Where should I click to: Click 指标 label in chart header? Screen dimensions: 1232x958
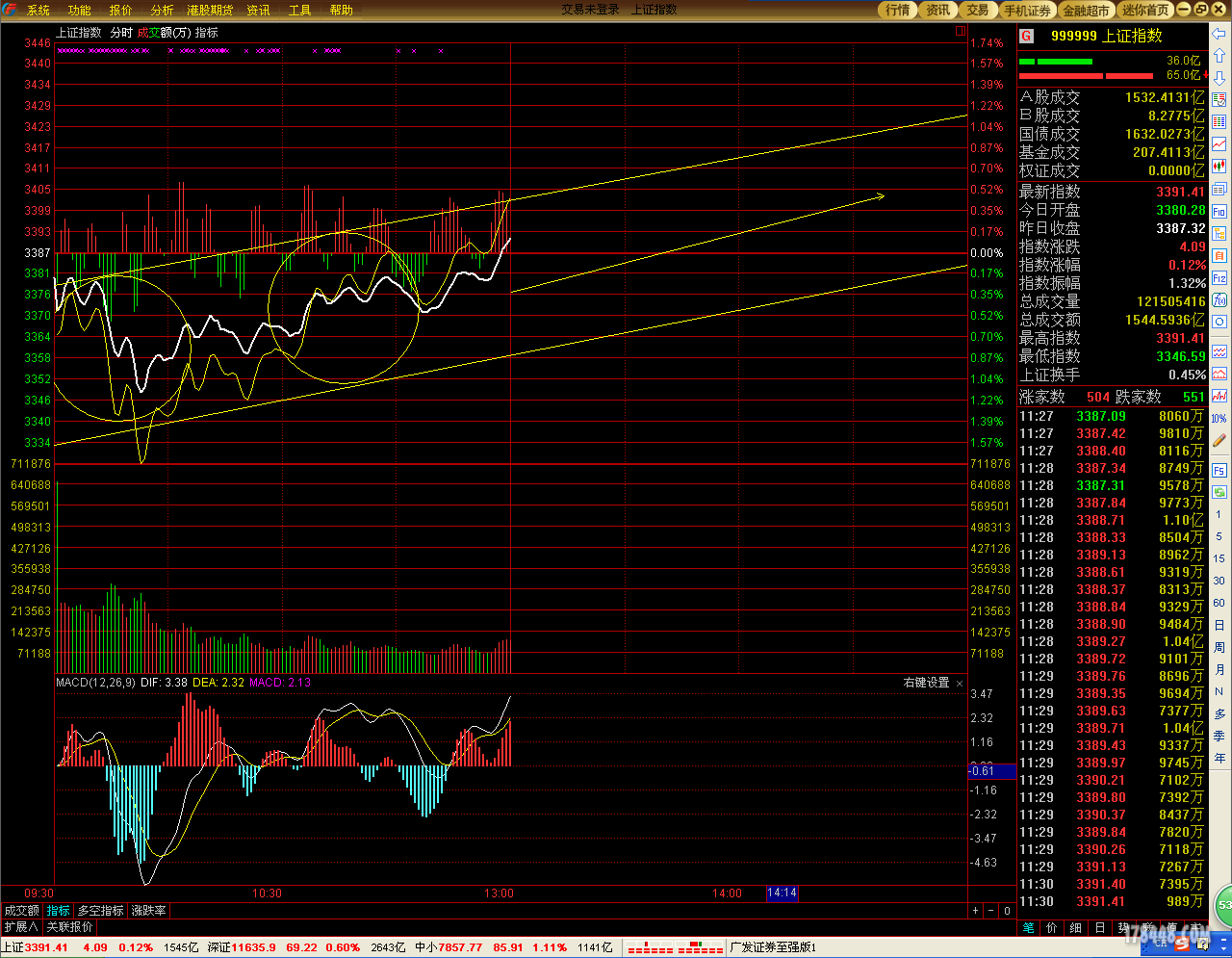(207, 33)
